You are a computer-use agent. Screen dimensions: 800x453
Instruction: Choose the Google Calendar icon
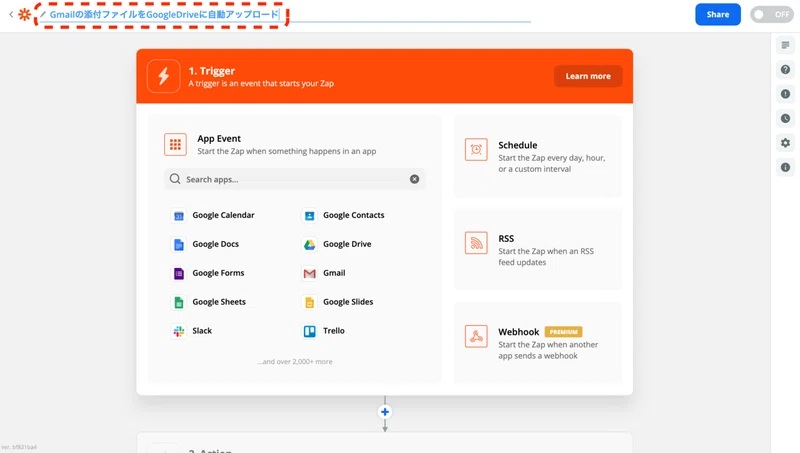click(179, 216)
